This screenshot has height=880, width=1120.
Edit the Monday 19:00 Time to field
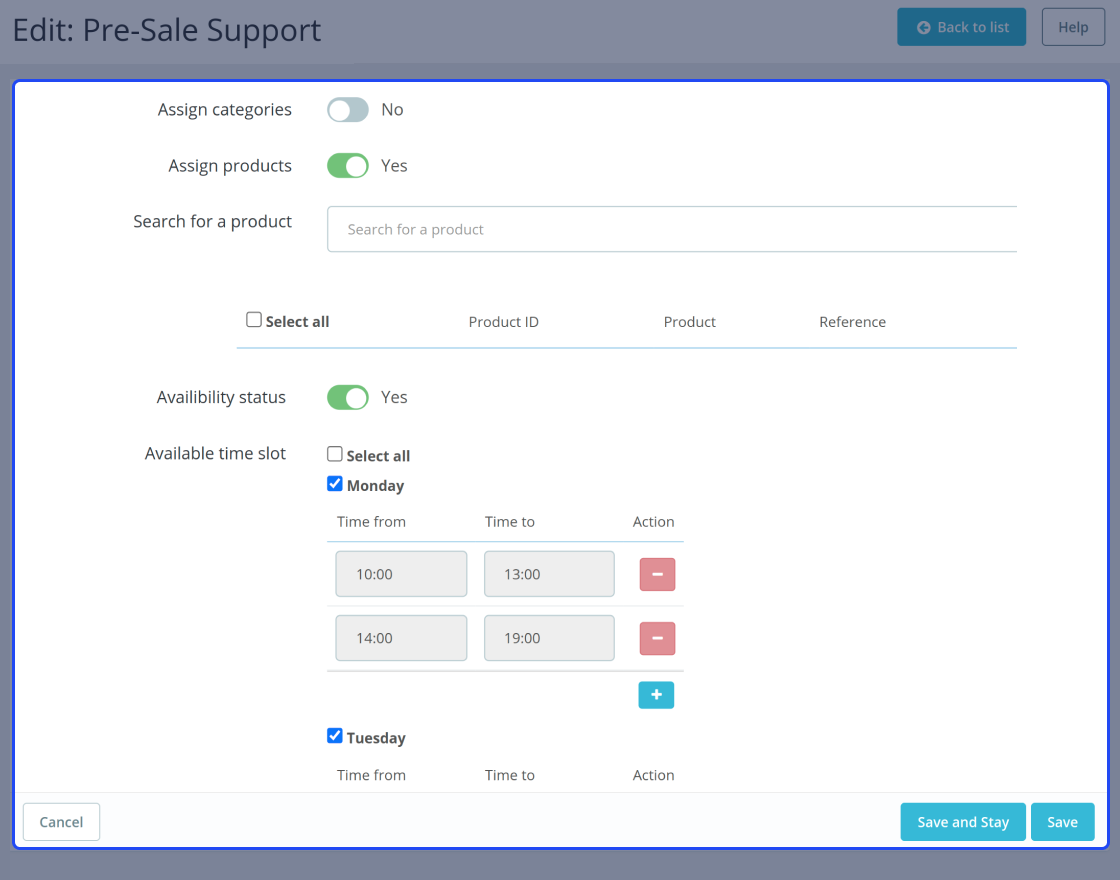(549, 639)
